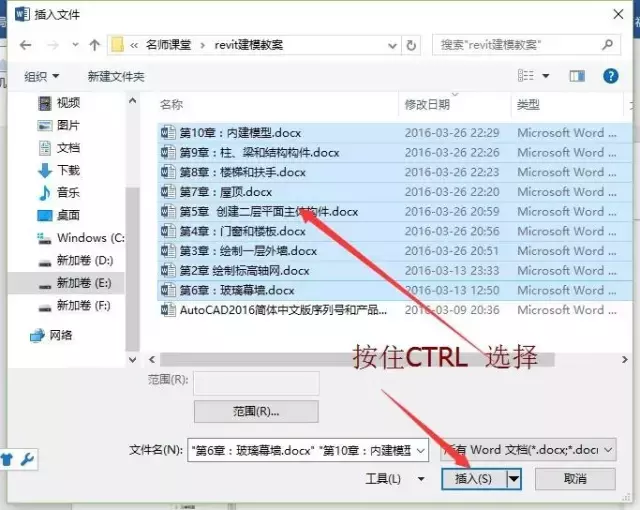Open more view options dropdown
Screen dimensions: 640x510
point(546,76)
